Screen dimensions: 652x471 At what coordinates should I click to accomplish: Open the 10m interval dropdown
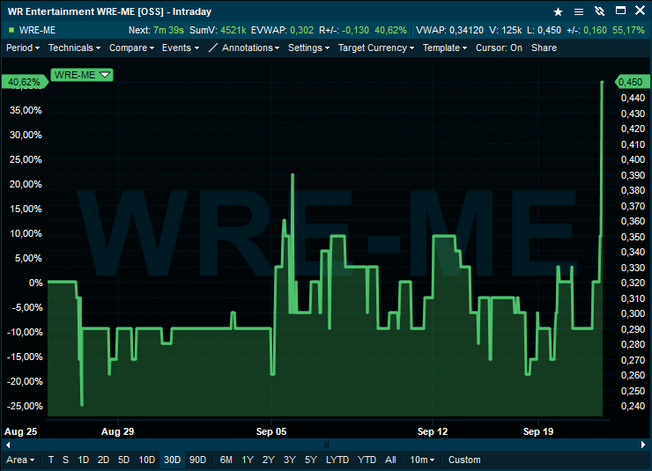[422, 460]
